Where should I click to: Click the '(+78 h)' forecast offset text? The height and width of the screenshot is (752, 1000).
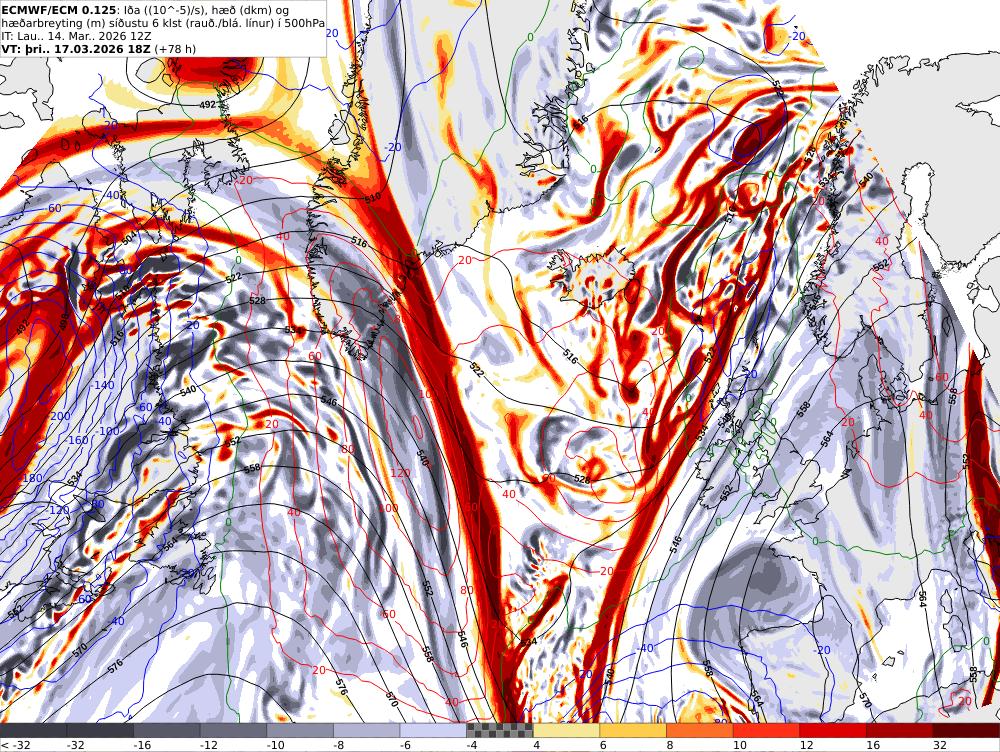(175, 48)
